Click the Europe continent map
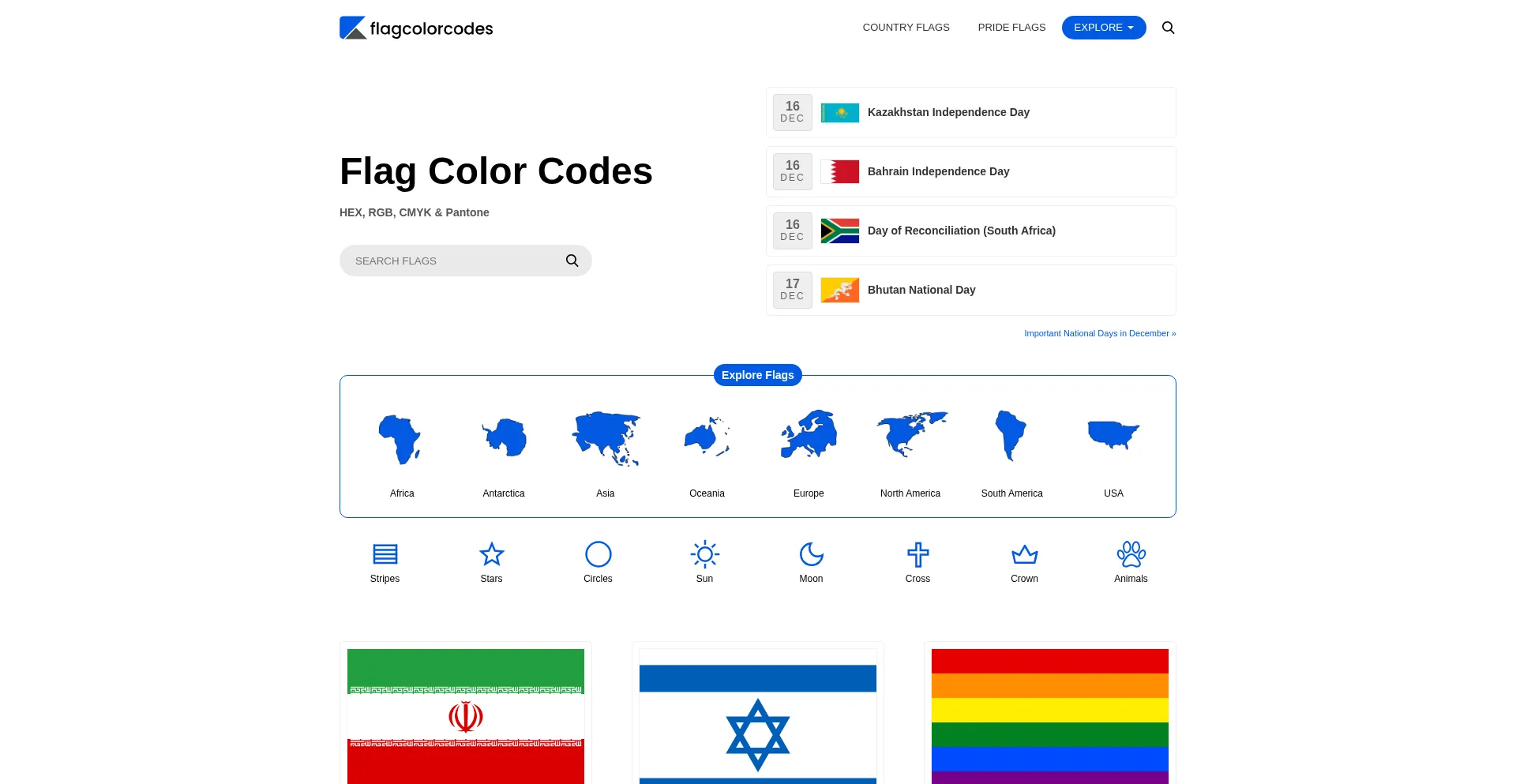The image size is (1516, 784). [809, 434]
